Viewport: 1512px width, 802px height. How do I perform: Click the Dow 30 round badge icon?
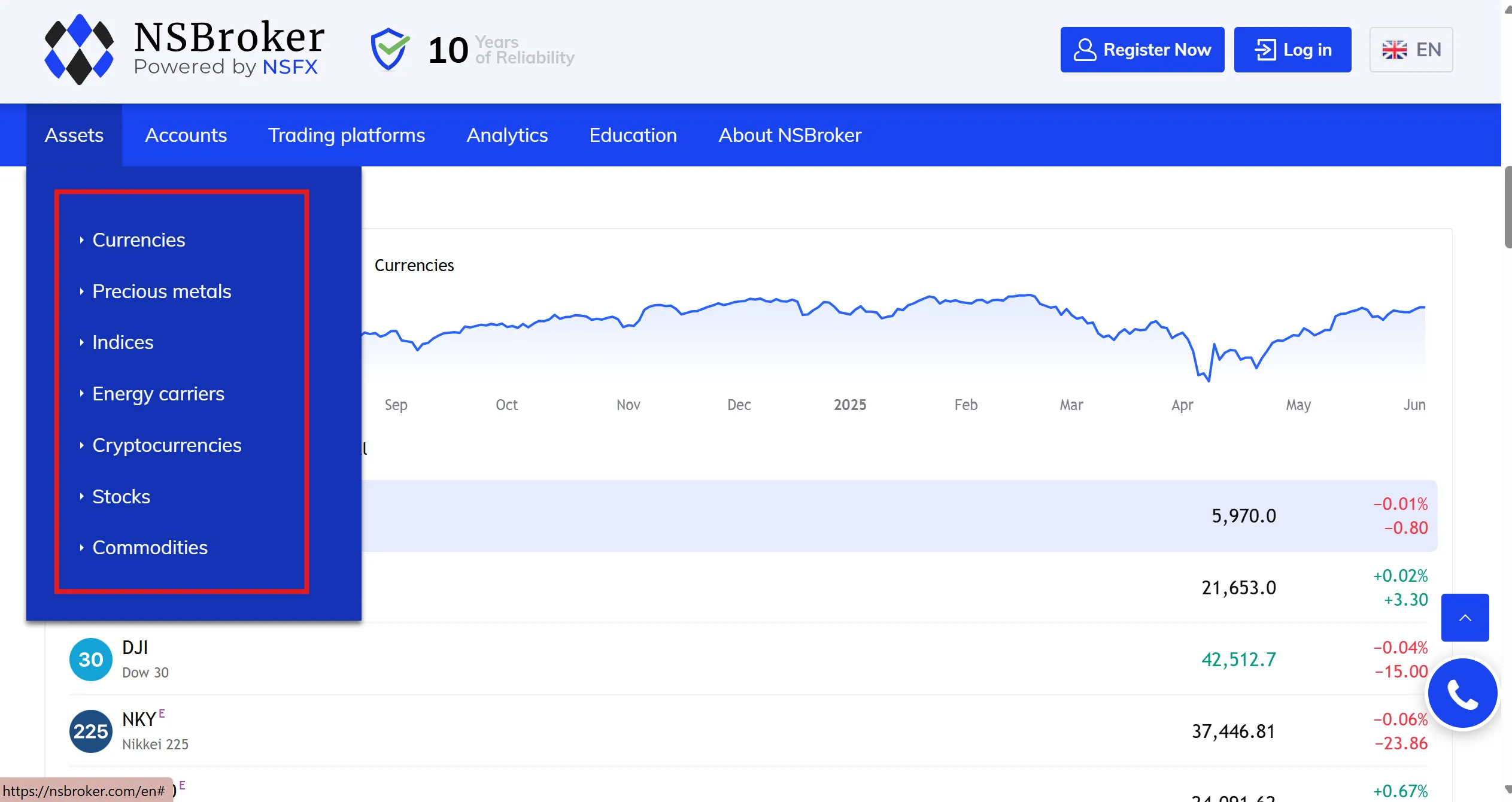(91, 660)
